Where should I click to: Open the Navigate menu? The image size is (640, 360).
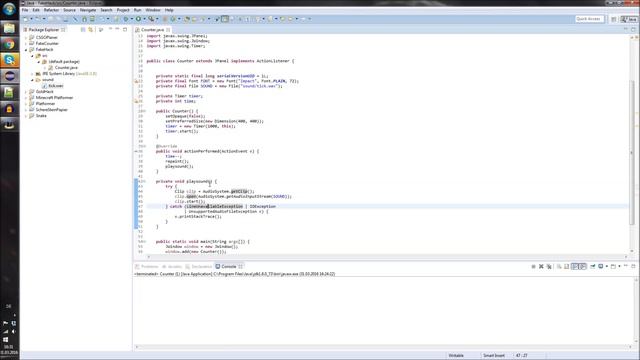coord(88,10)
